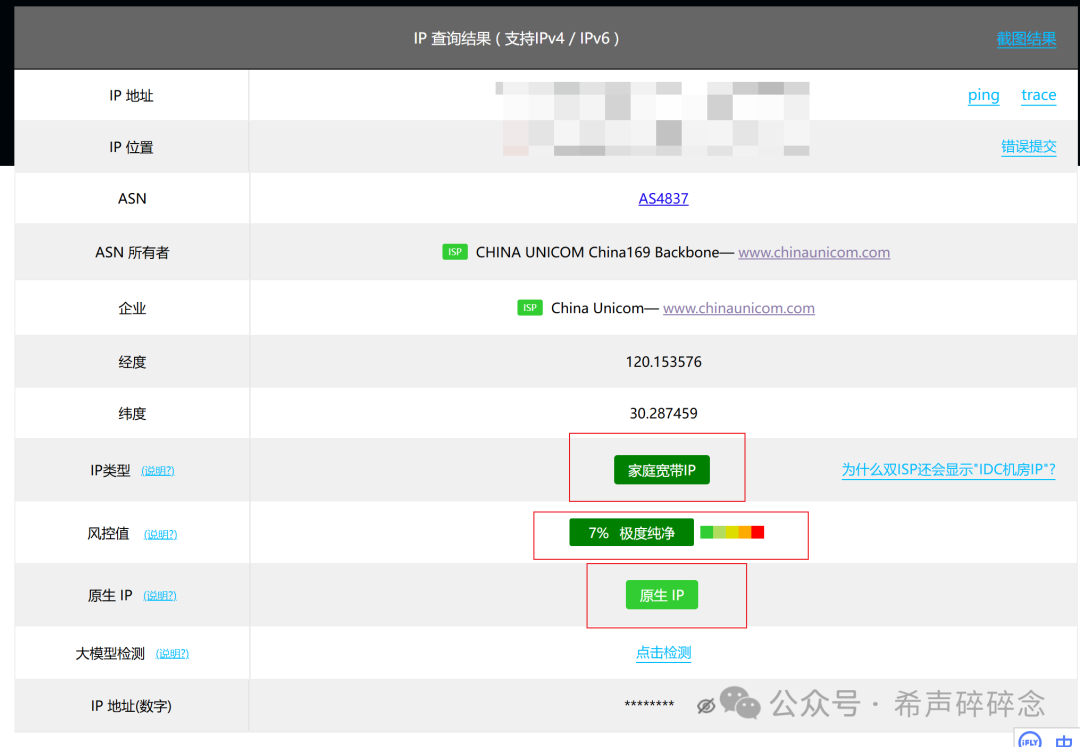Click the 中 input language indicator
1080x747 pixels.
coord(1063,741)
